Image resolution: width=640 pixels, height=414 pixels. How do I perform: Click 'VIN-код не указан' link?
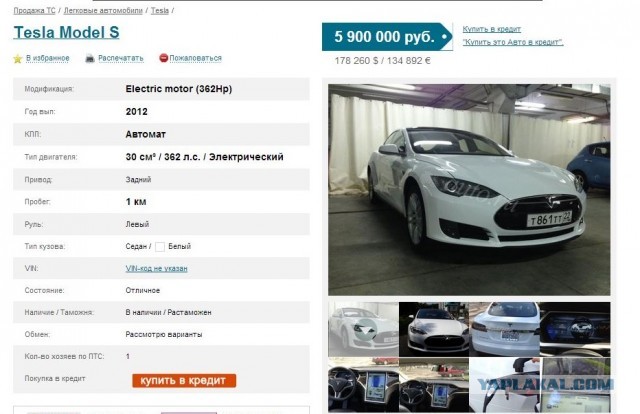click(x=156, y=268)
